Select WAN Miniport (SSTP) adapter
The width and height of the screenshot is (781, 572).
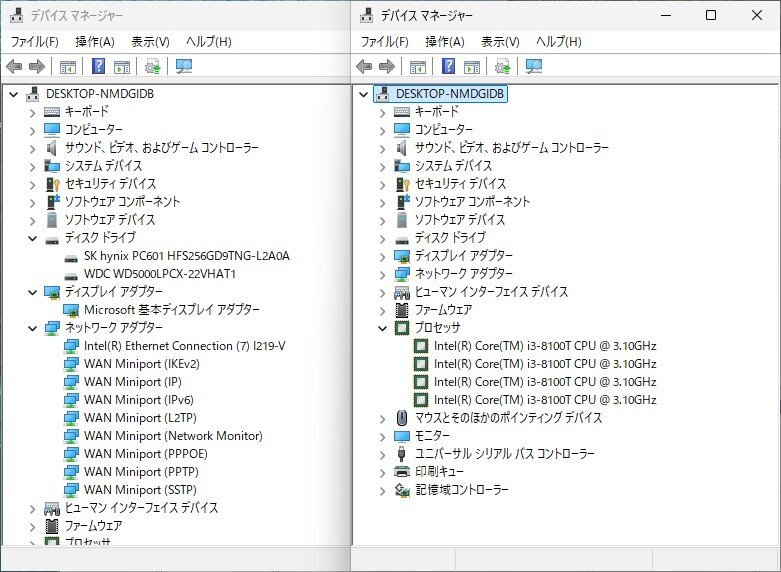pyautogui.click(x=140, y=489)
